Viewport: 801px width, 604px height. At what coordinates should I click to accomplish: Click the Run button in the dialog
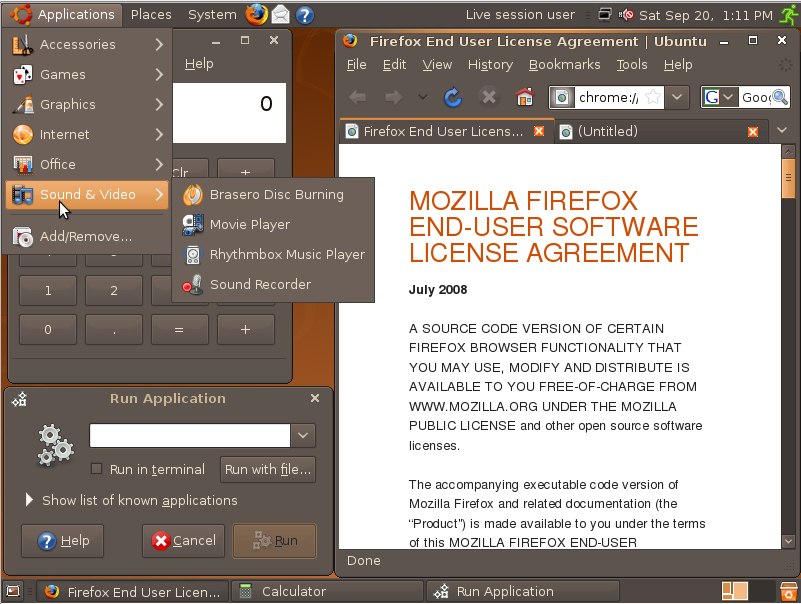(x=275, y=541)
